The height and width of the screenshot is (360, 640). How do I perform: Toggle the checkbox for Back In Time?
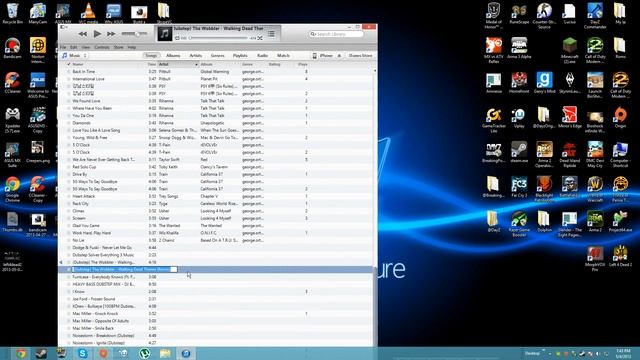[x=69, y=72]
